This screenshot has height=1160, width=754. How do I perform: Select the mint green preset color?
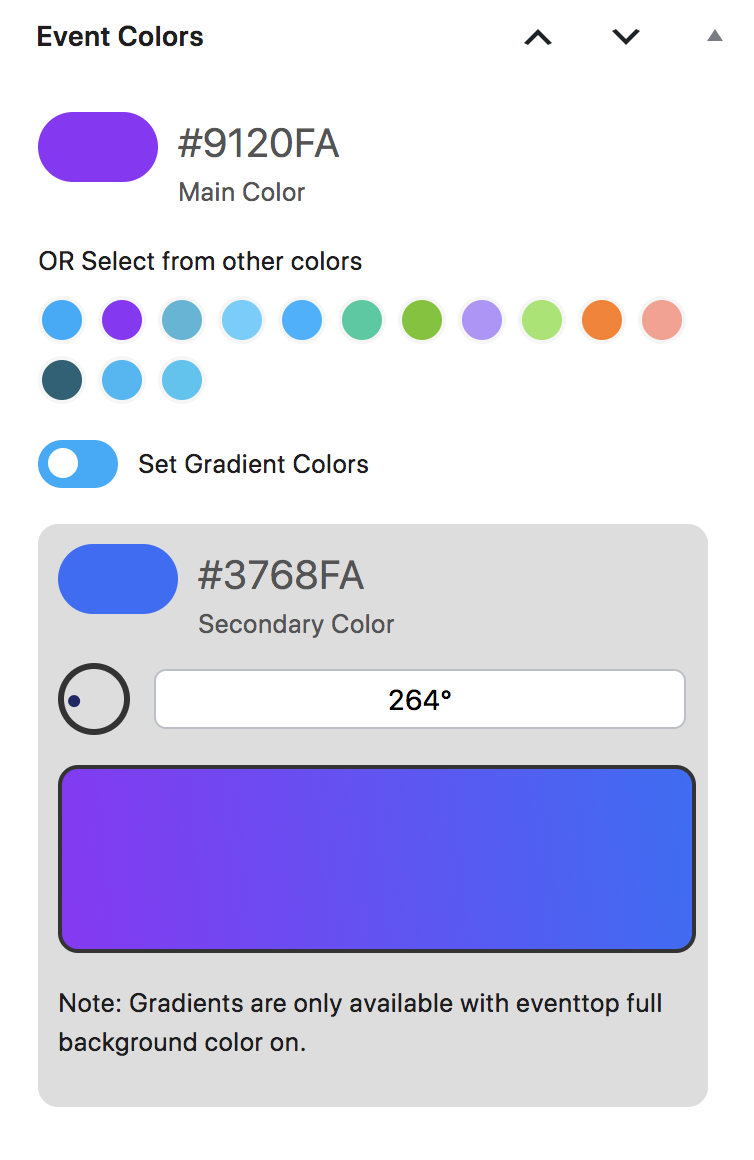coord(362,321)
